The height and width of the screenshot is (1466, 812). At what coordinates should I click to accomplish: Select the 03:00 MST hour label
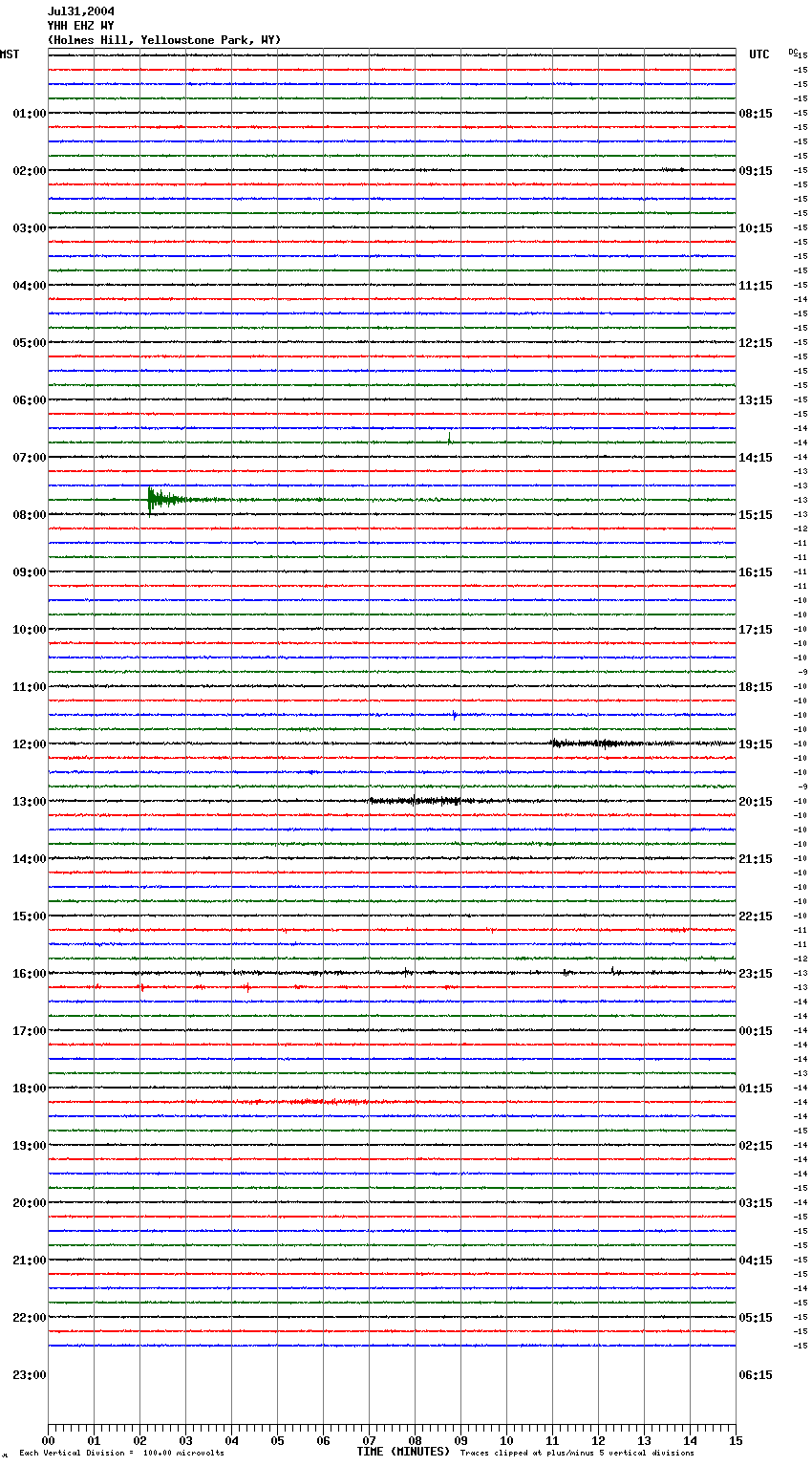(30, 228)
